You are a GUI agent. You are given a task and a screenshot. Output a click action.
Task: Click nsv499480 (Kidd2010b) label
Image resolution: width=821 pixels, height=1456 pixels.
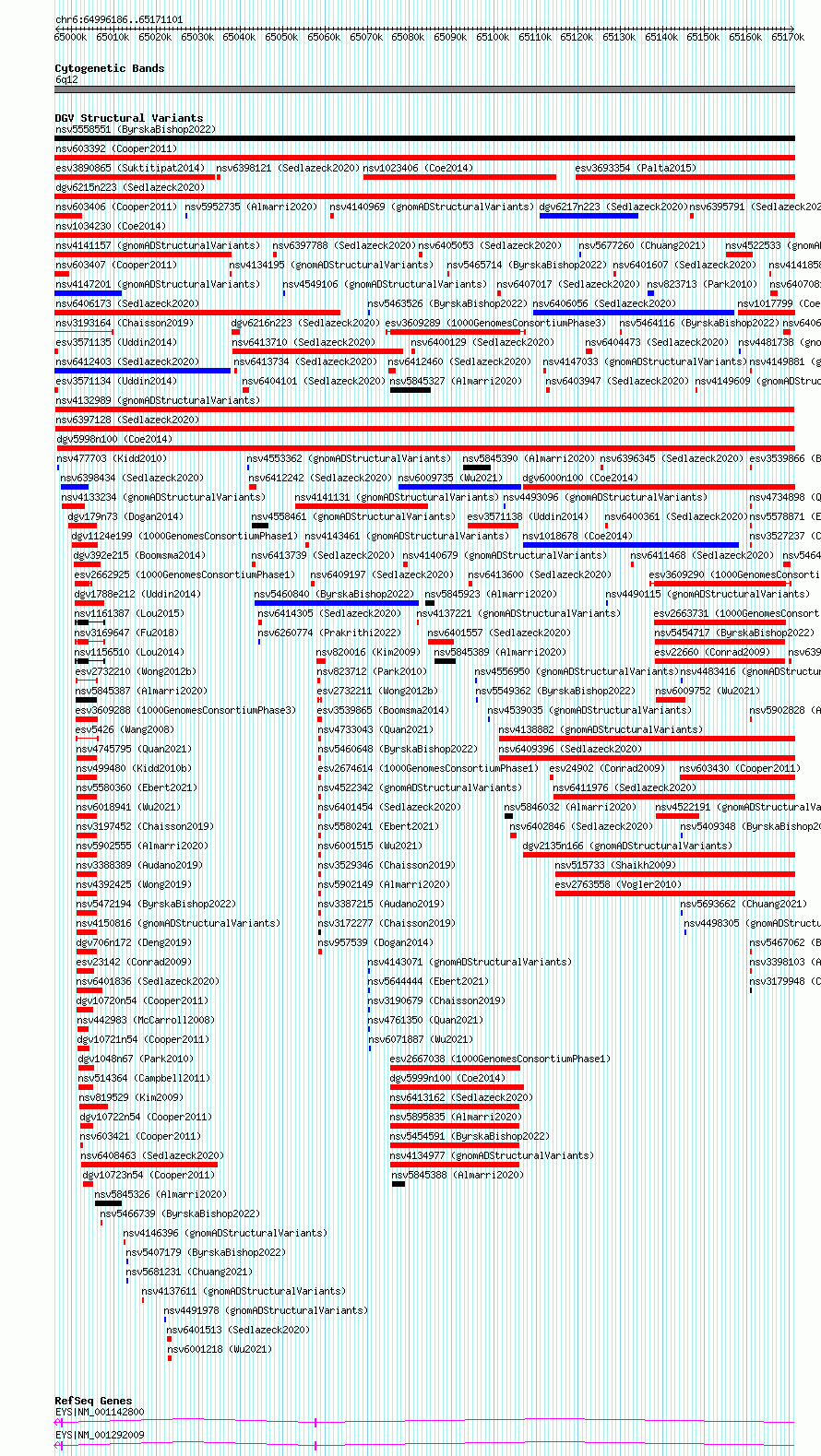[134, 768]
